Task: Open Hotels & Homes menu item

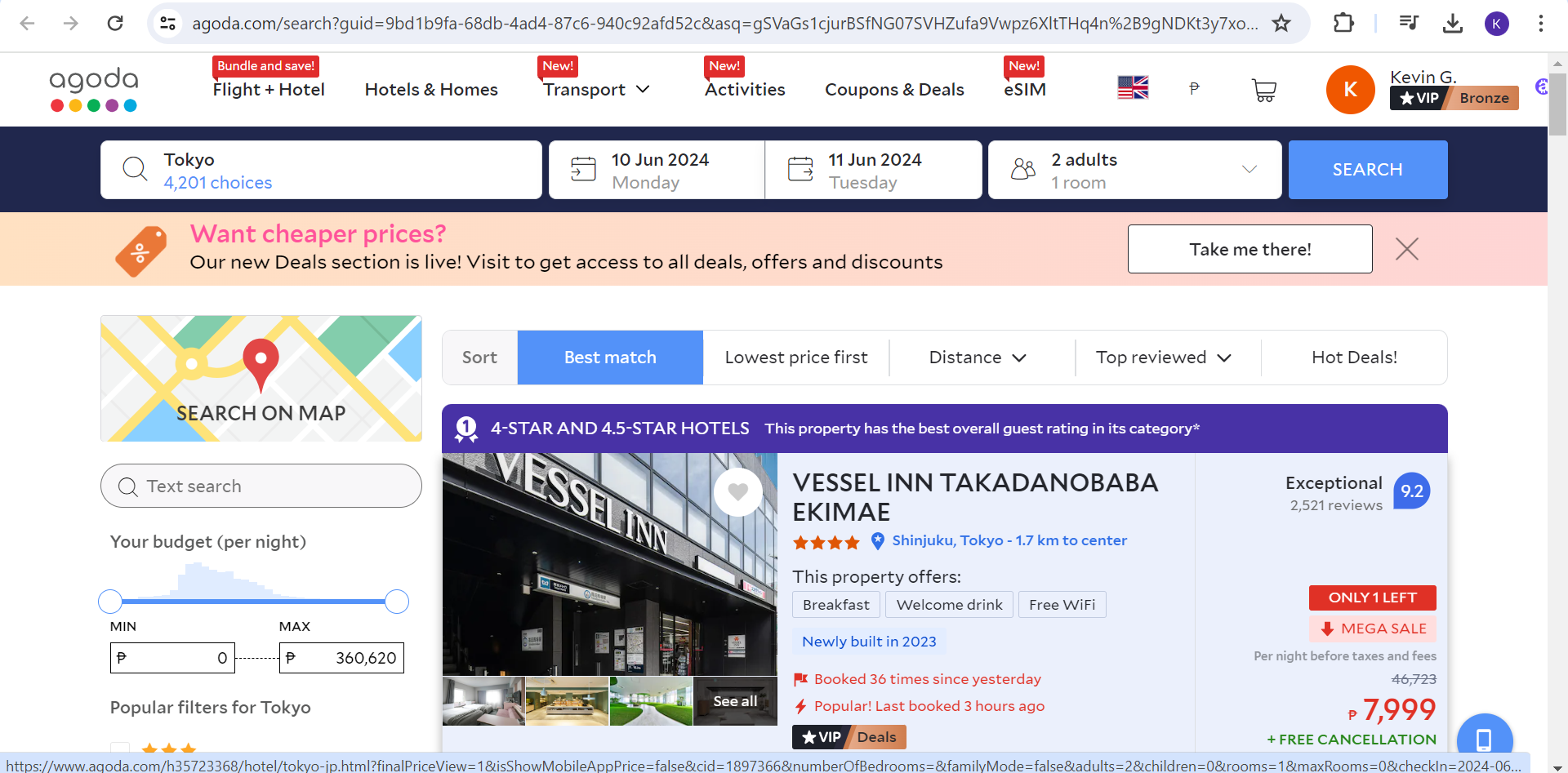Action: tap(431, 89)
